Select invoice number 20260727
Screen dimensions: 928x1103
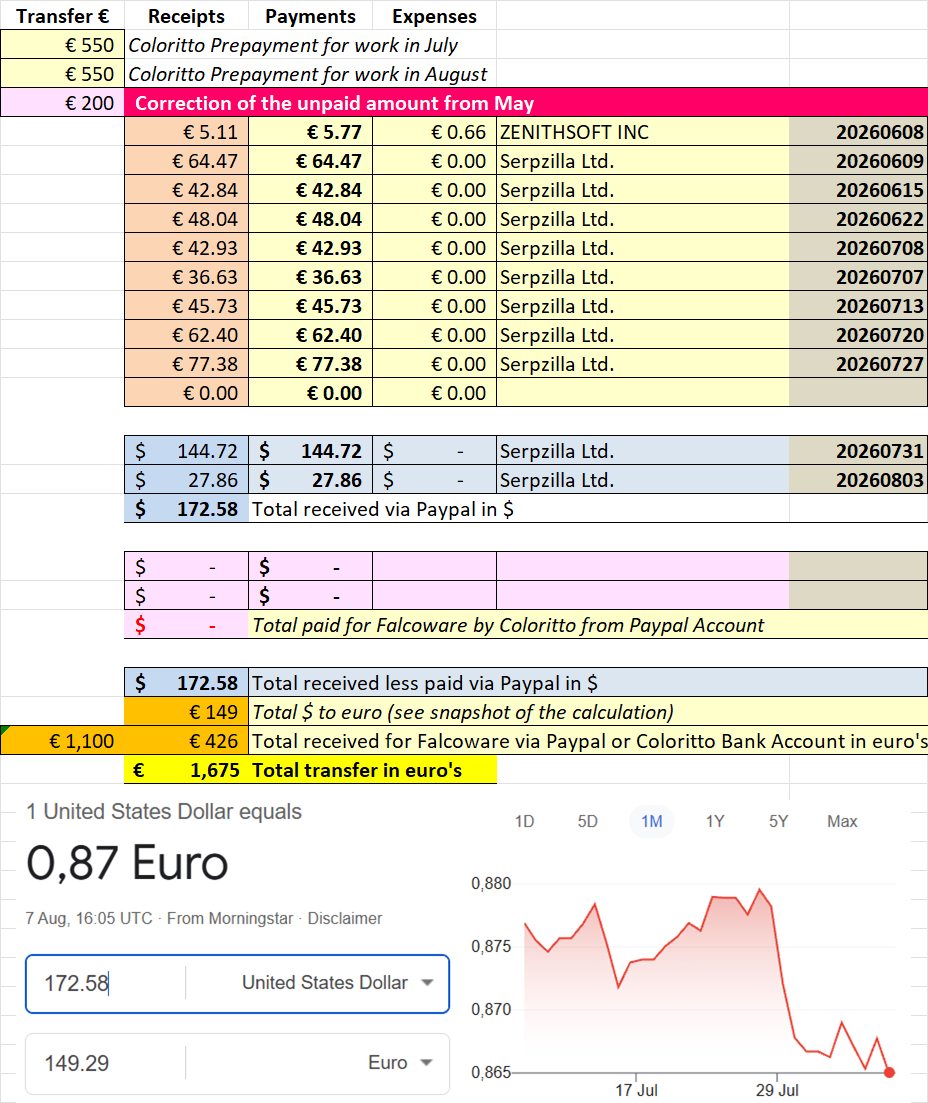tap(858, 364)
